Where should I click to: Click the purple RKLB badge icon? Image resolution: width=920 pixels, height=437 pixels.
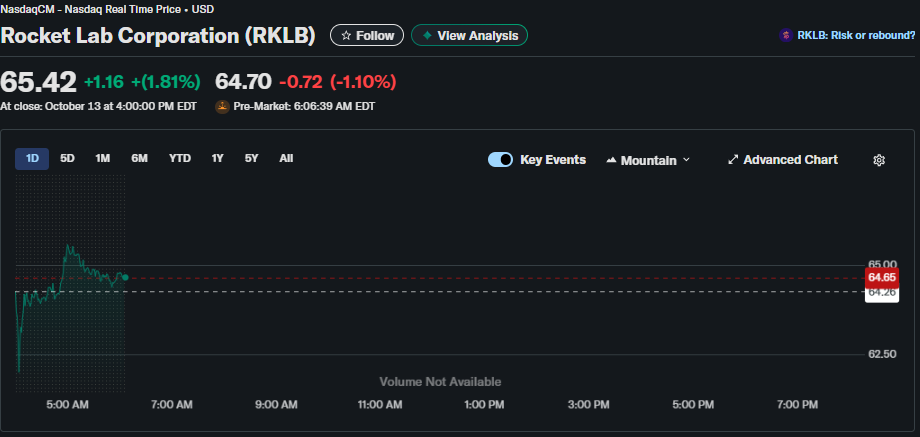[x=787, y=35]
